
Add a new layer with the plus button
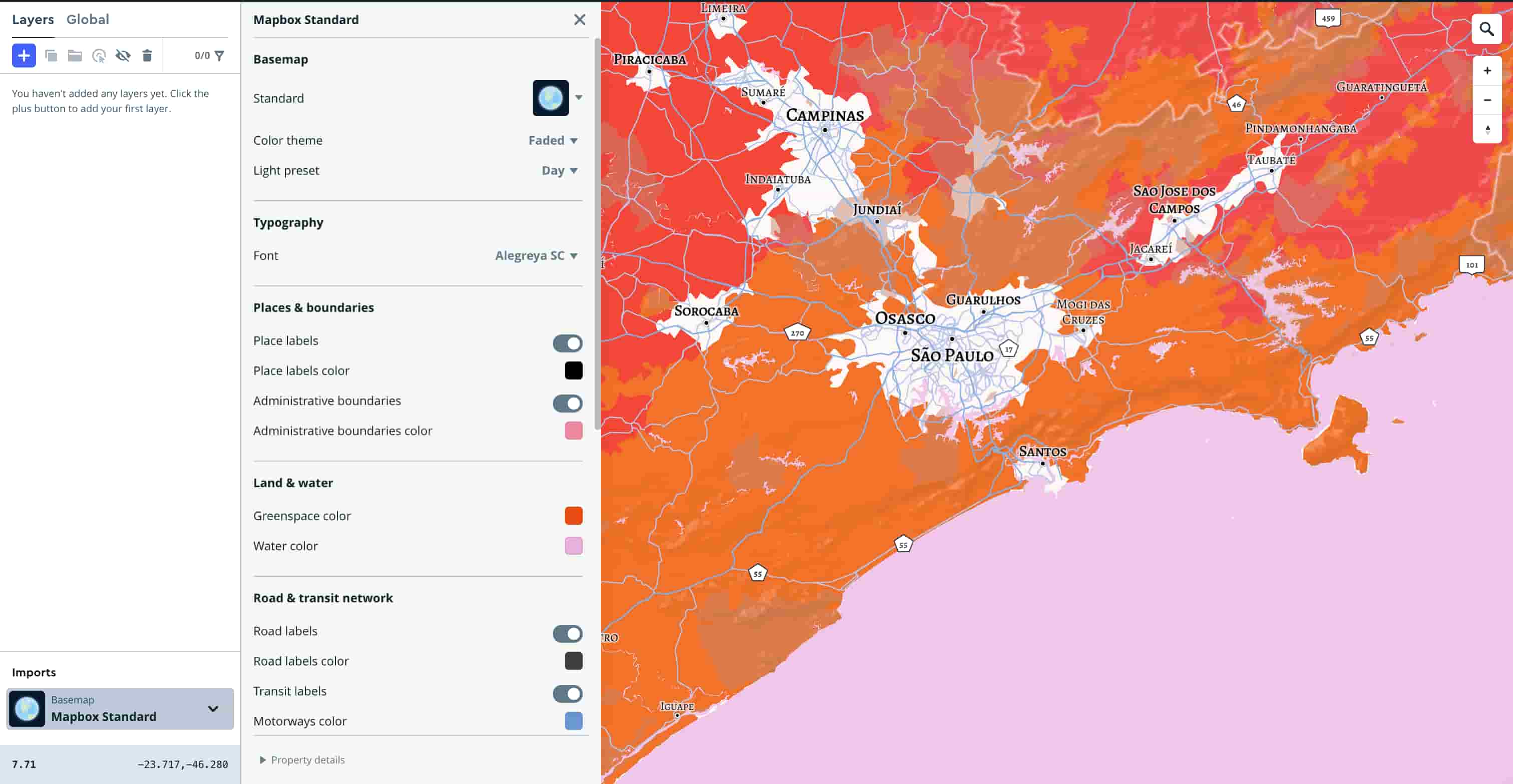24,55
